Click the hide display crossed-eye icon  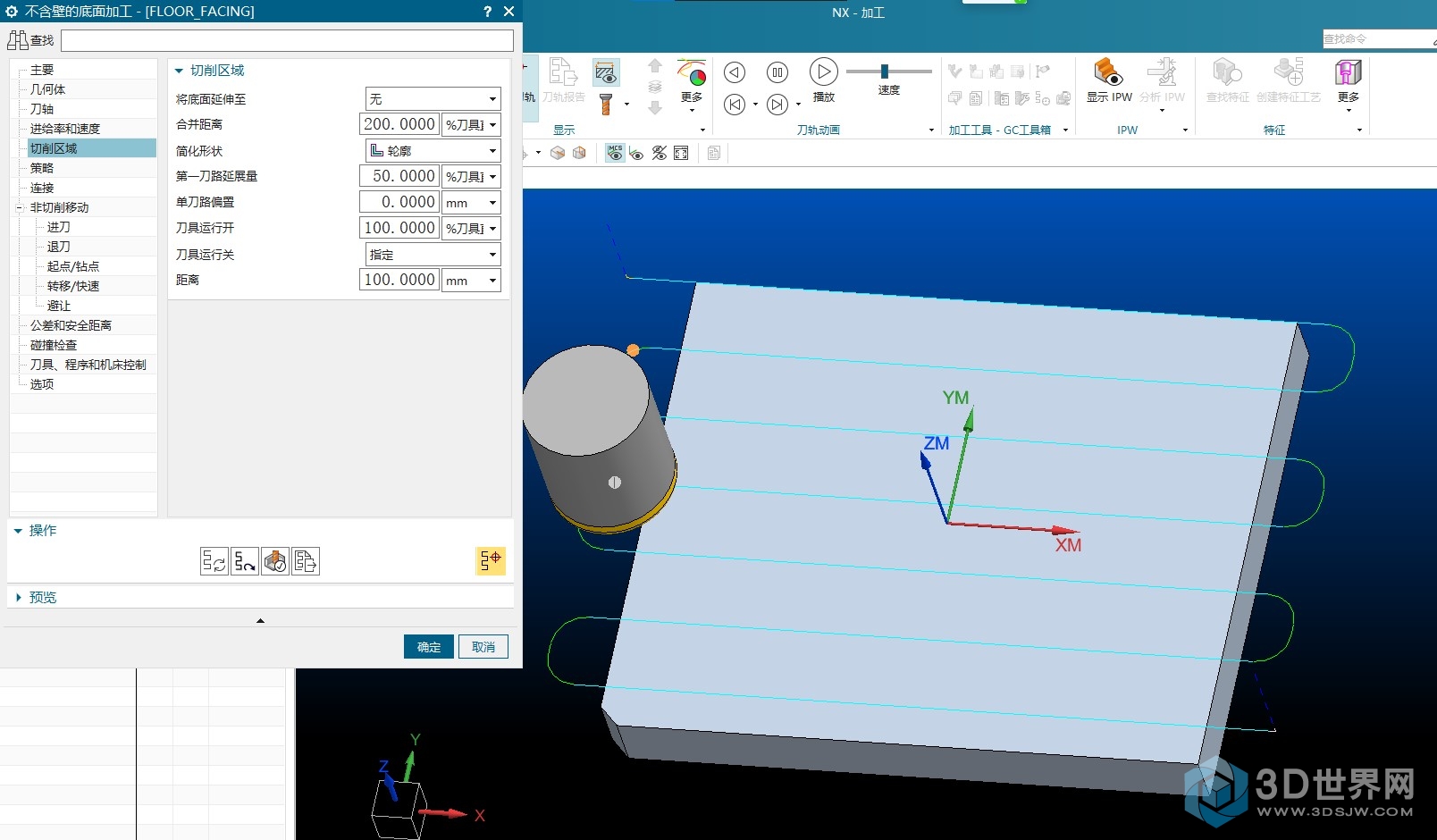click(660, 153)
